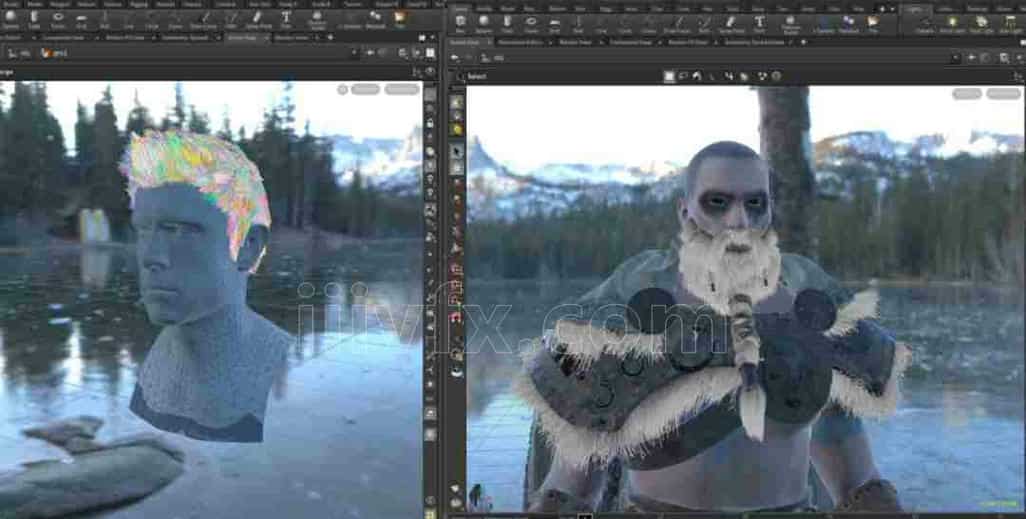Open Geometry Spreadsheet tab in right window

click(753, 42)
